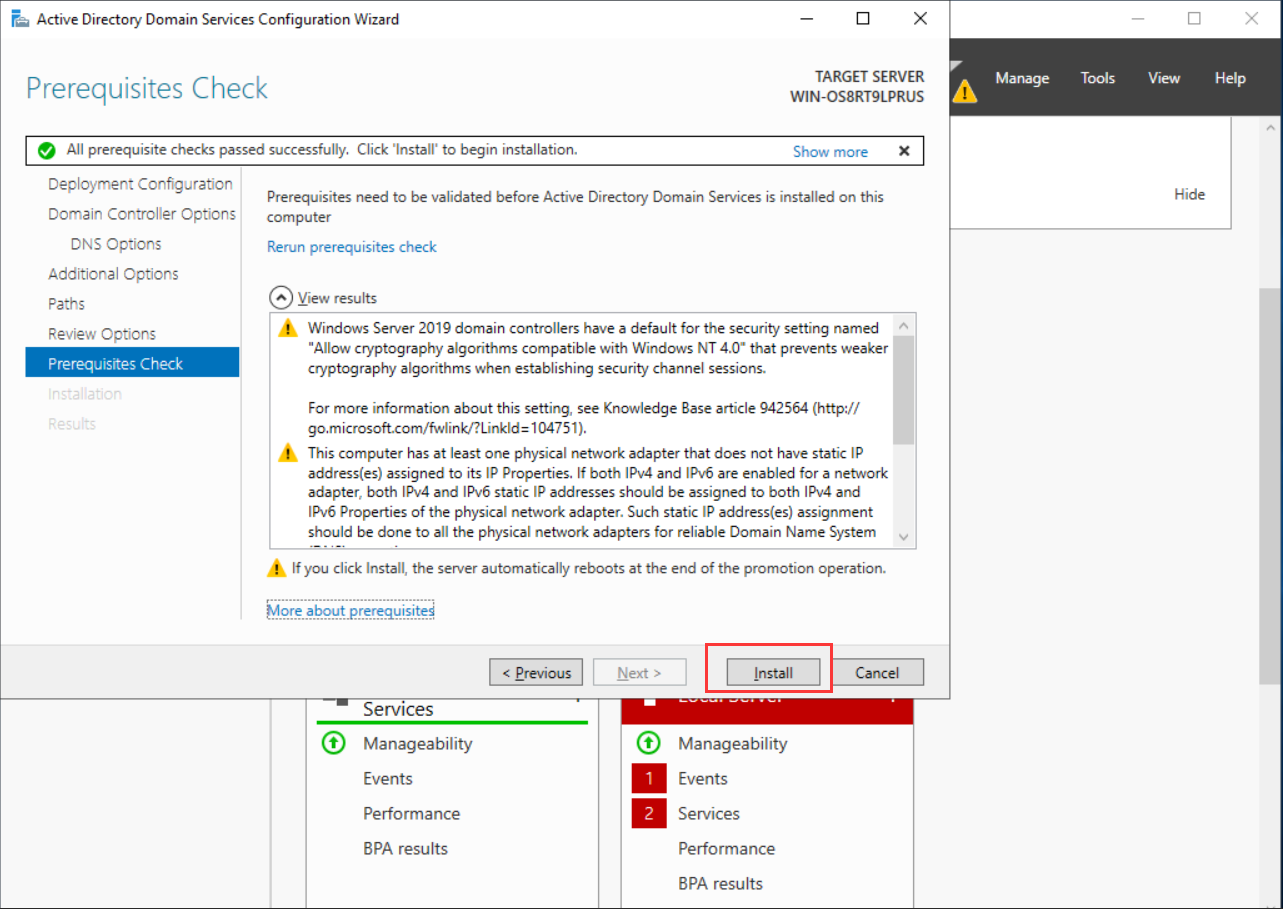Open the Manage menu

(1022, 78)
